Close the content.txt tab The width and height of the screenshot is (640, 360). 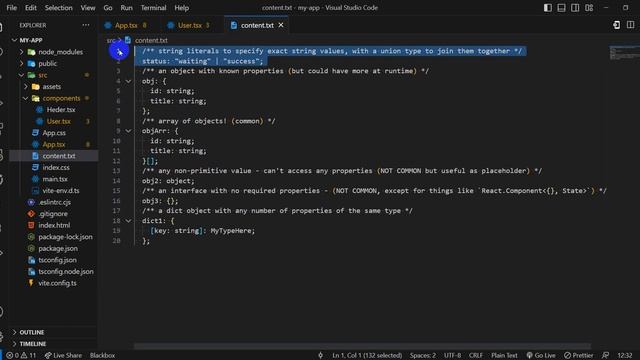pos(281,25)
